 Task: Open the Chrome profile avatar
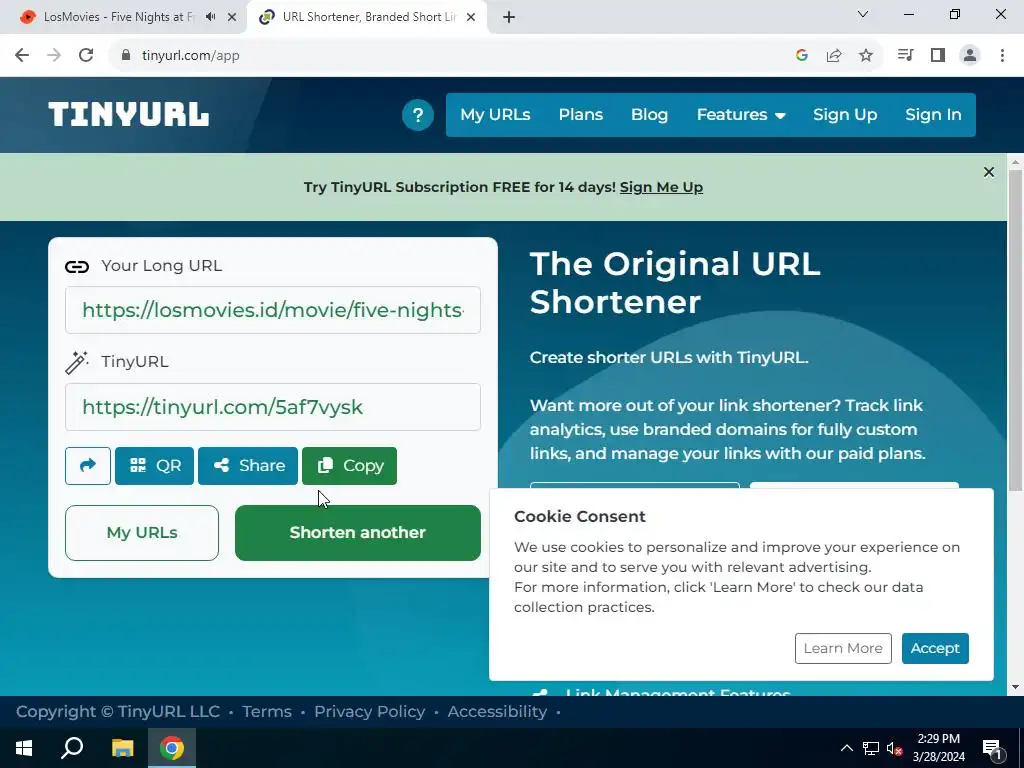pos(970,56)
